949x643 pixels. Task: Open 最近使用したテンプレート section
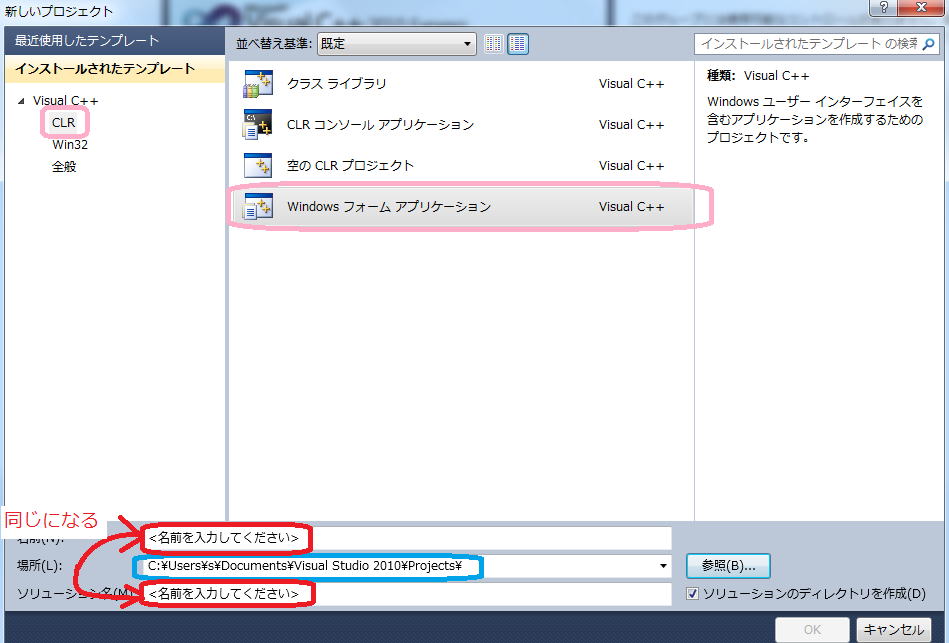(x=114, y=41)
